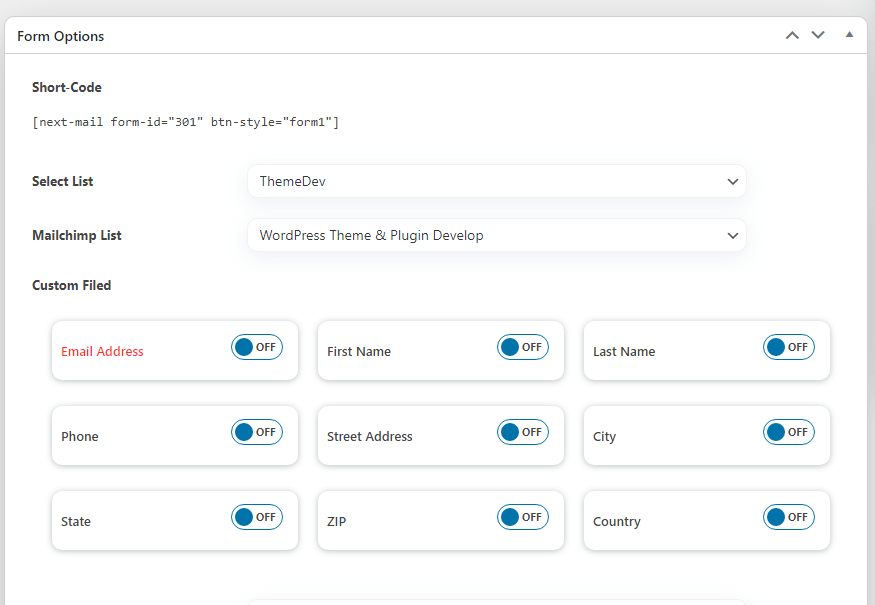Enable the First Name field
The height and width of the screenshot is (605, 875).
click(x=523, y=347)
